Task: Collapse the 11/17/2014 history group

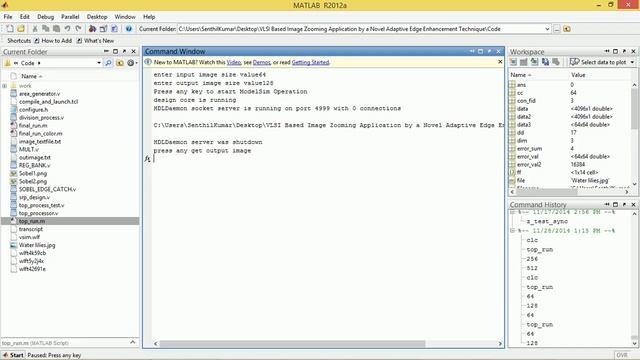Action: (x=513, y=212)
